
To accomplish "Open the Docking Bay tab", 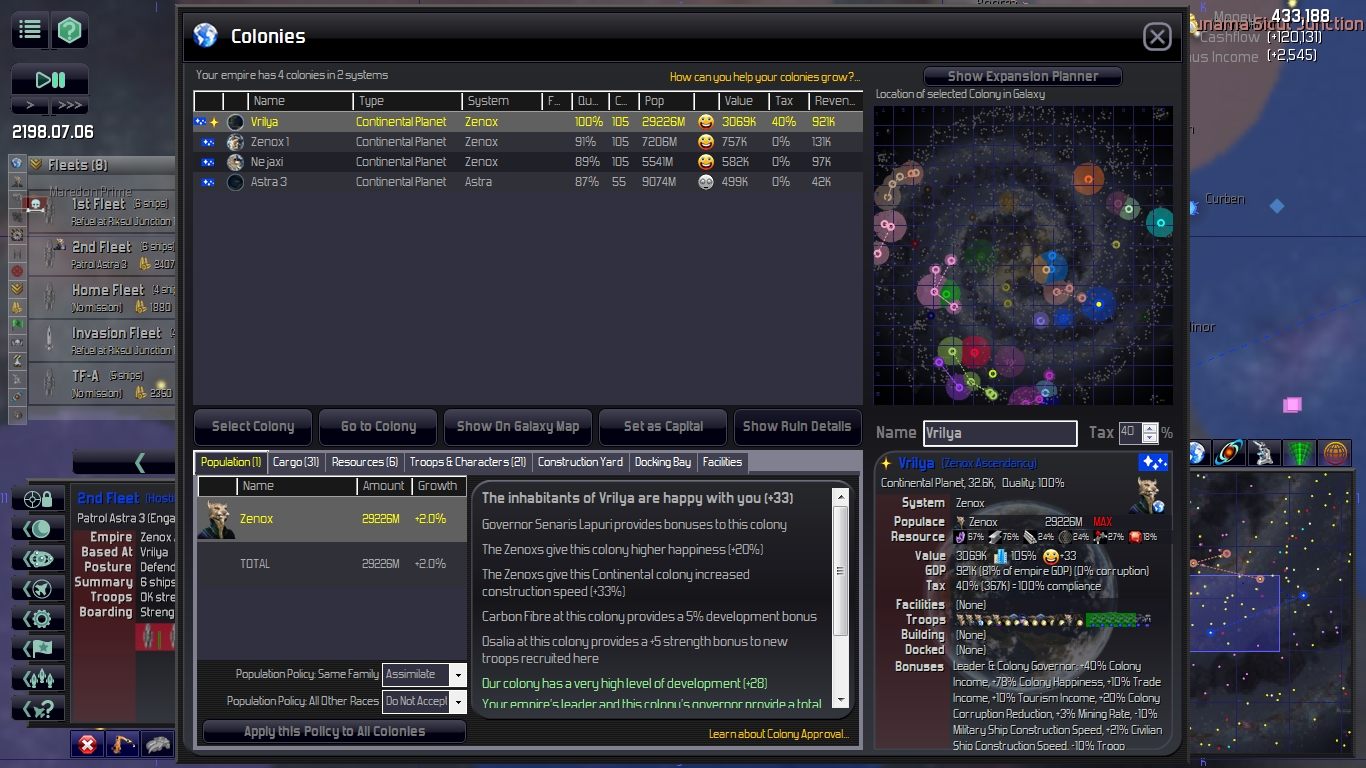I will 663,462.
